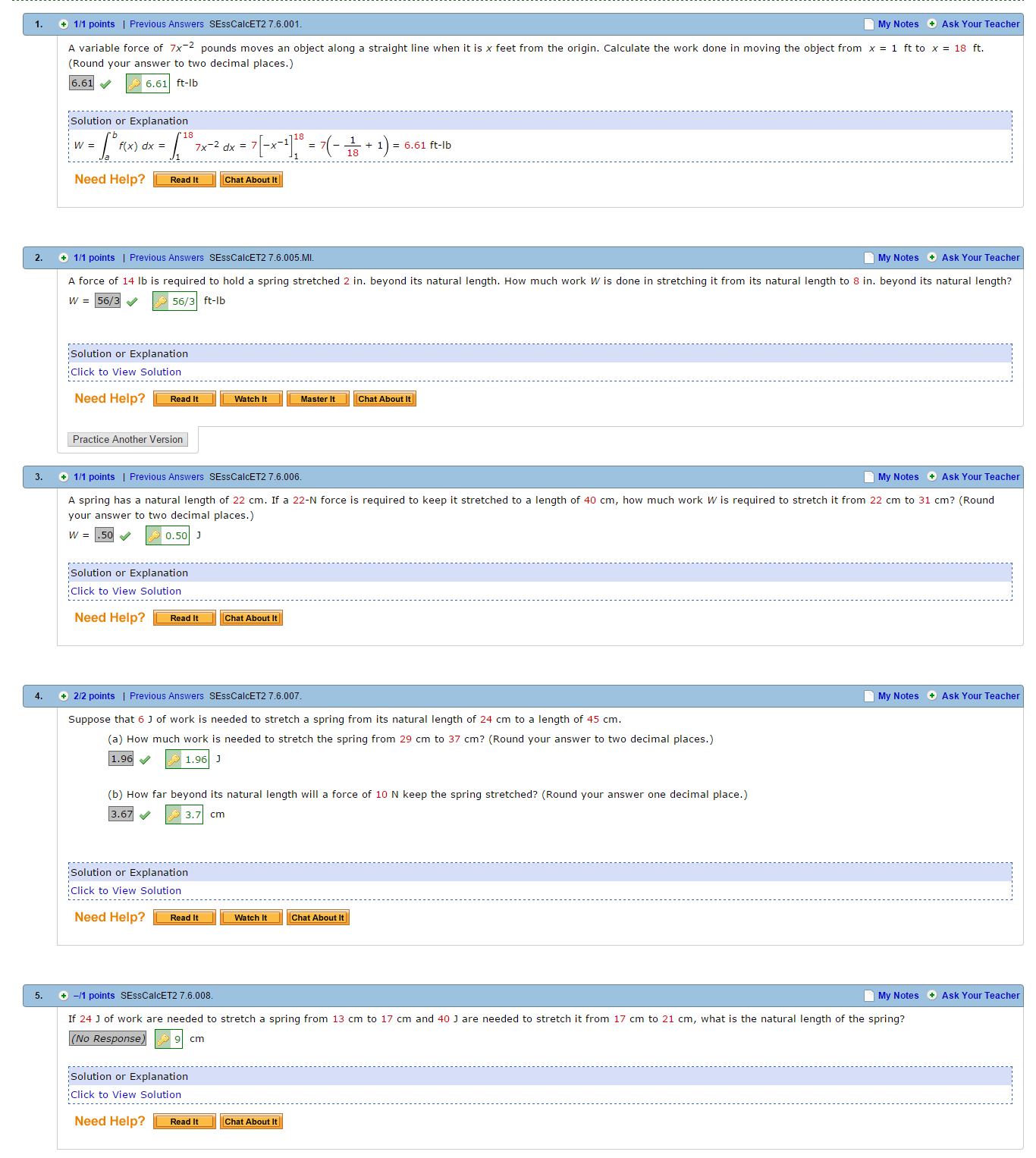Click the key icon beside the 3.7 cm answer

pos(174,815)
